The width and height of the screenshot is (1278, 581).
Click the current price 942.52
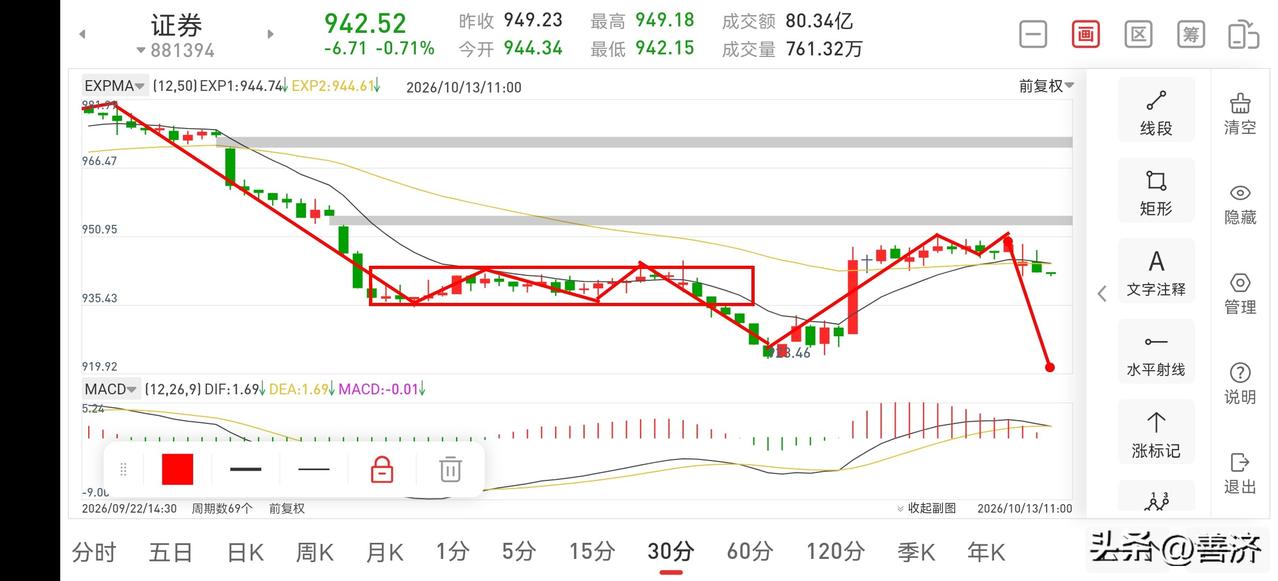(x=365, y=22)
